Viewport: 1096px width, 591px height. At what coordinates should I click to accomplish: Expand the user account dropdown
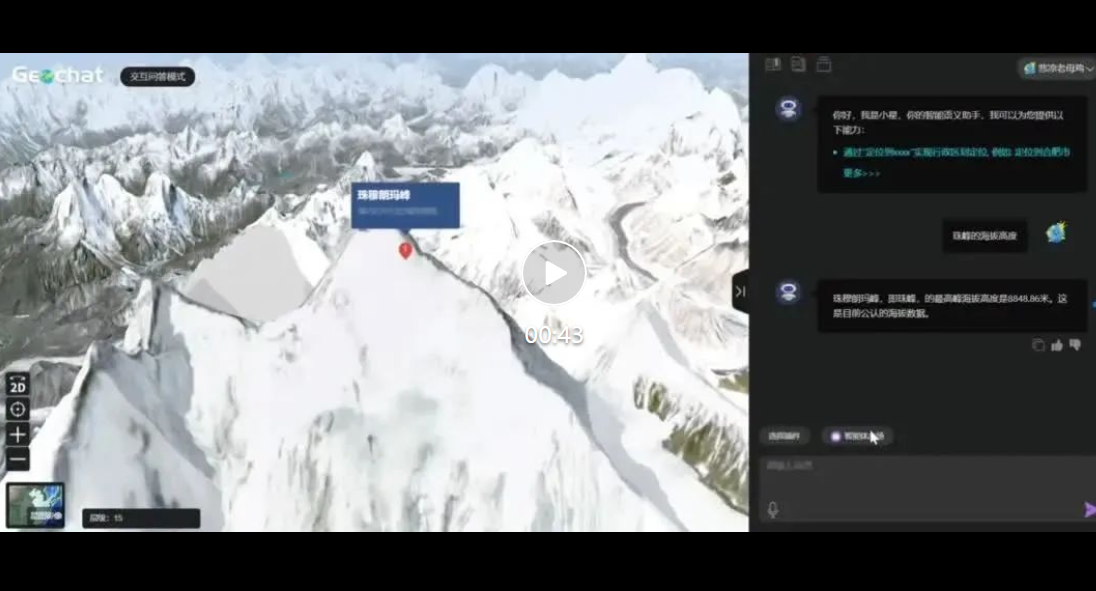pos(1057,68)
